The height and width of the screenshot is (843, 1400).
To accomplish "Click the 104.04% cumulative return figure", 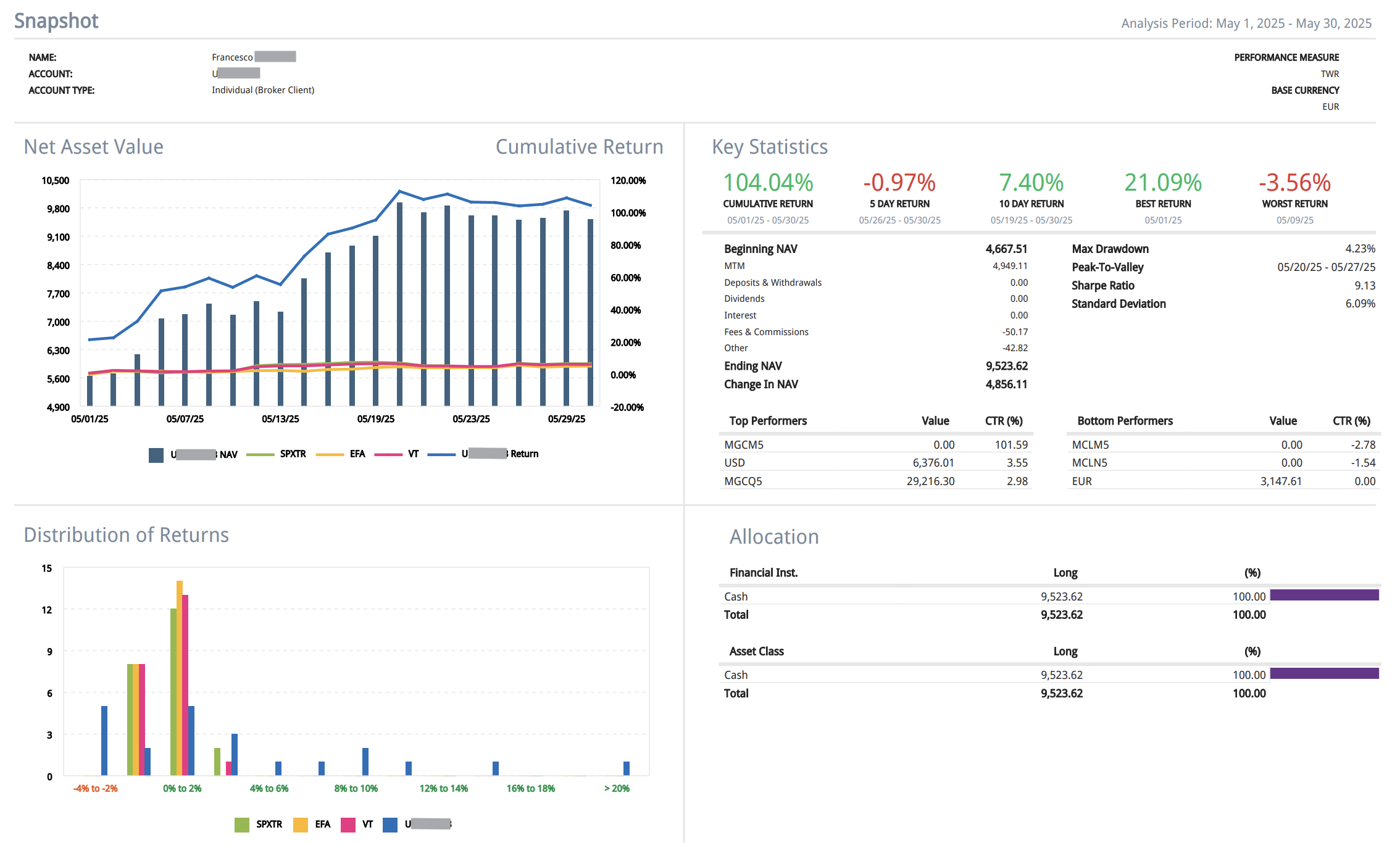I will tap(768, 183).
